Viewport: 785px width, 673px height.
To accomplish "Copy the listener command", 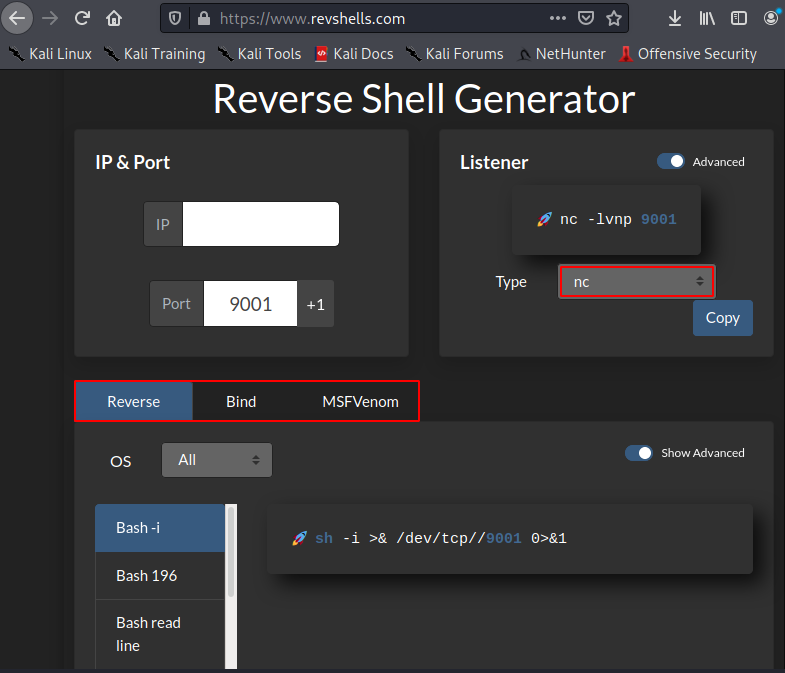I will [723, 318].
